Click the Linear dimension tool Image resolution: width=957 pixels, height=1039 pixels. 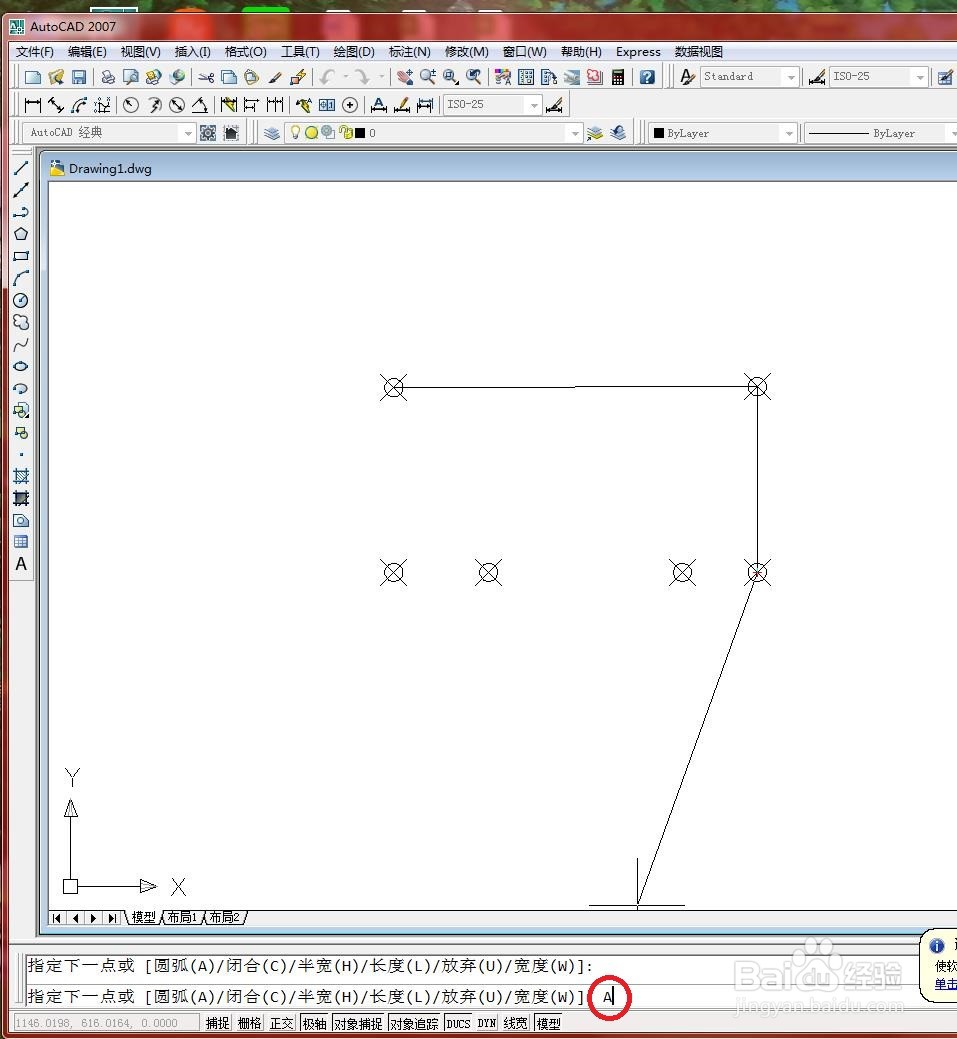(x=32, y=105)
